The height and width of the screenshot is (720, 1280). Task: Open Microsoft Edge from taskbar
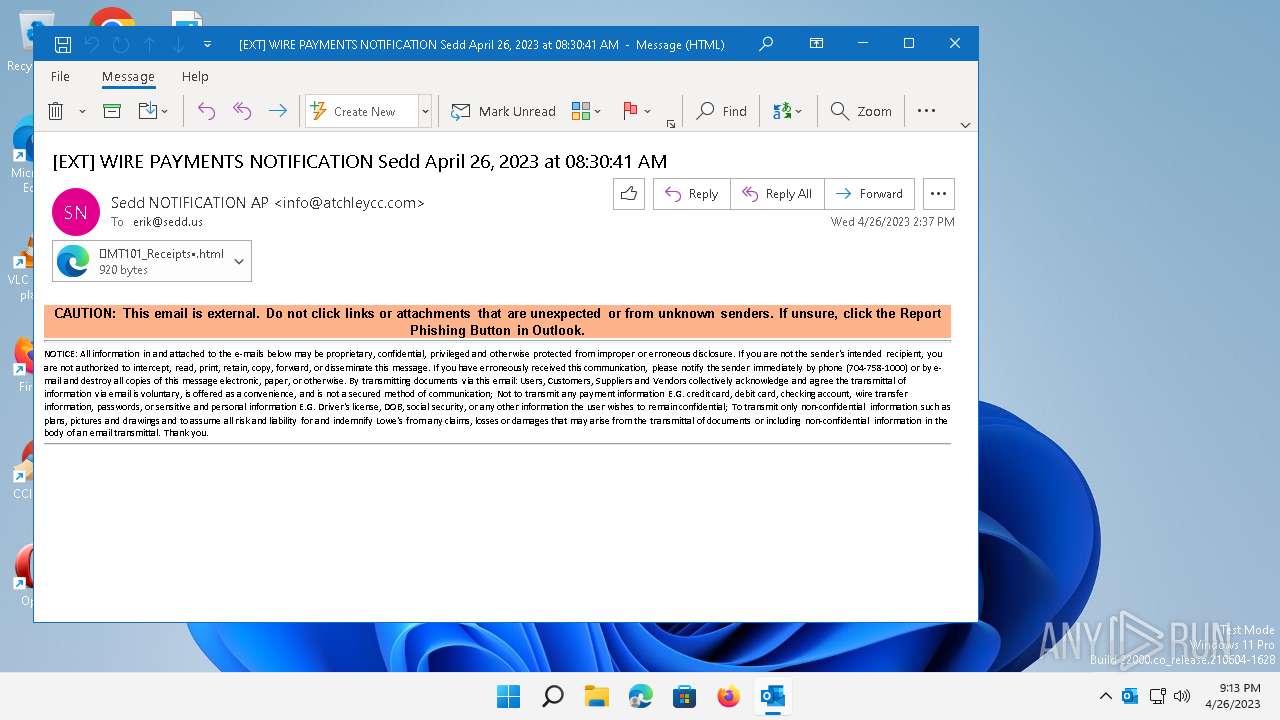[641, 697]
